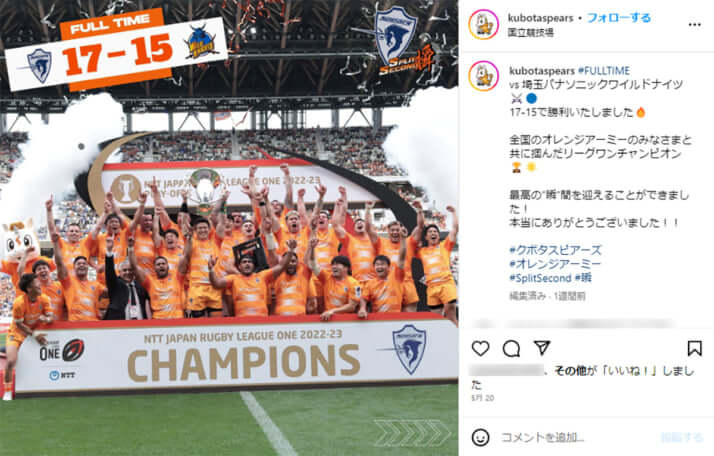714x456 pixels.
Task: Click フォローする to follow kubotaspears
Action: [619, 18]
